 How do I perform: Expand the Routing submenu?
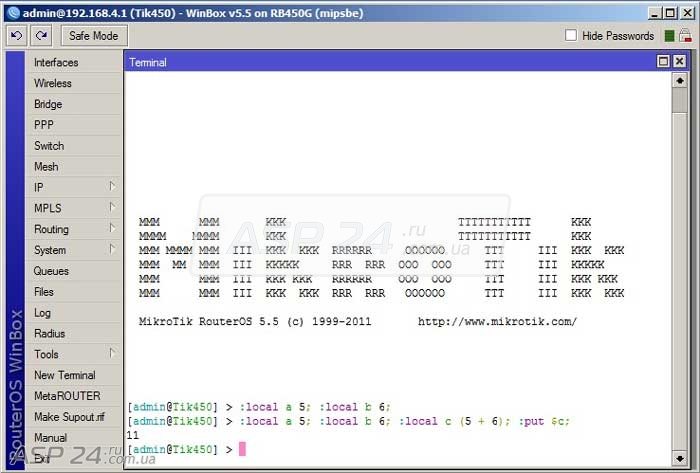(x=74, y=229)
